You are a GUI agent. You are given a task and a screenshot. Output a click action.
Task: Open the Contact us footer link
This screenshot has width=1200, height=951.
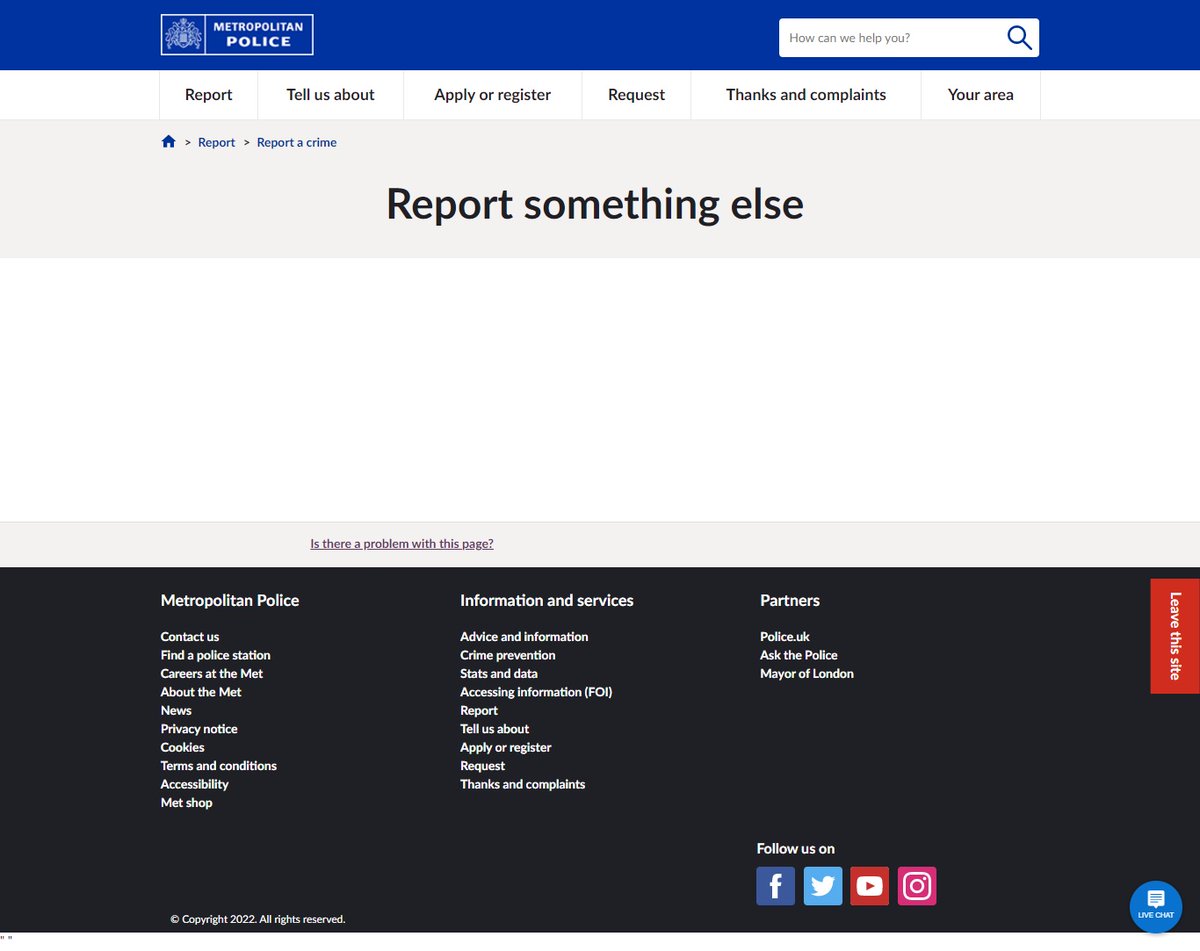click(x=190, y=637)
